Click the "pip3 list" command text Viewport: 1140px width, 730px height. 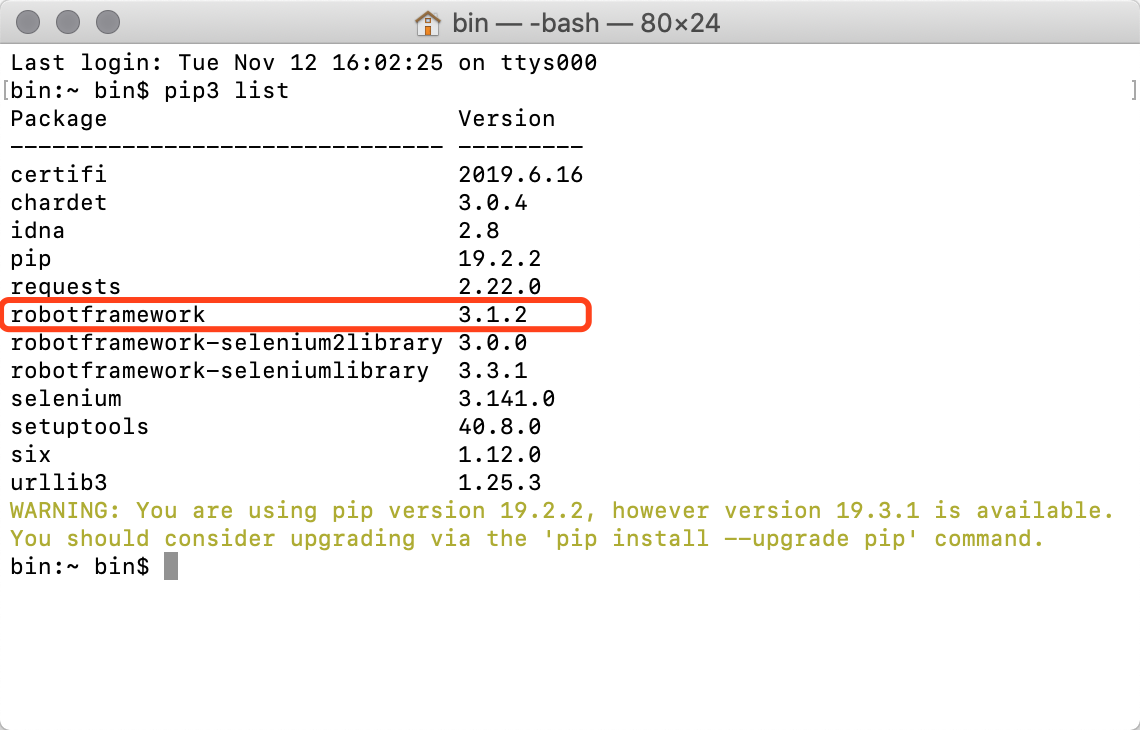(227, 91)
